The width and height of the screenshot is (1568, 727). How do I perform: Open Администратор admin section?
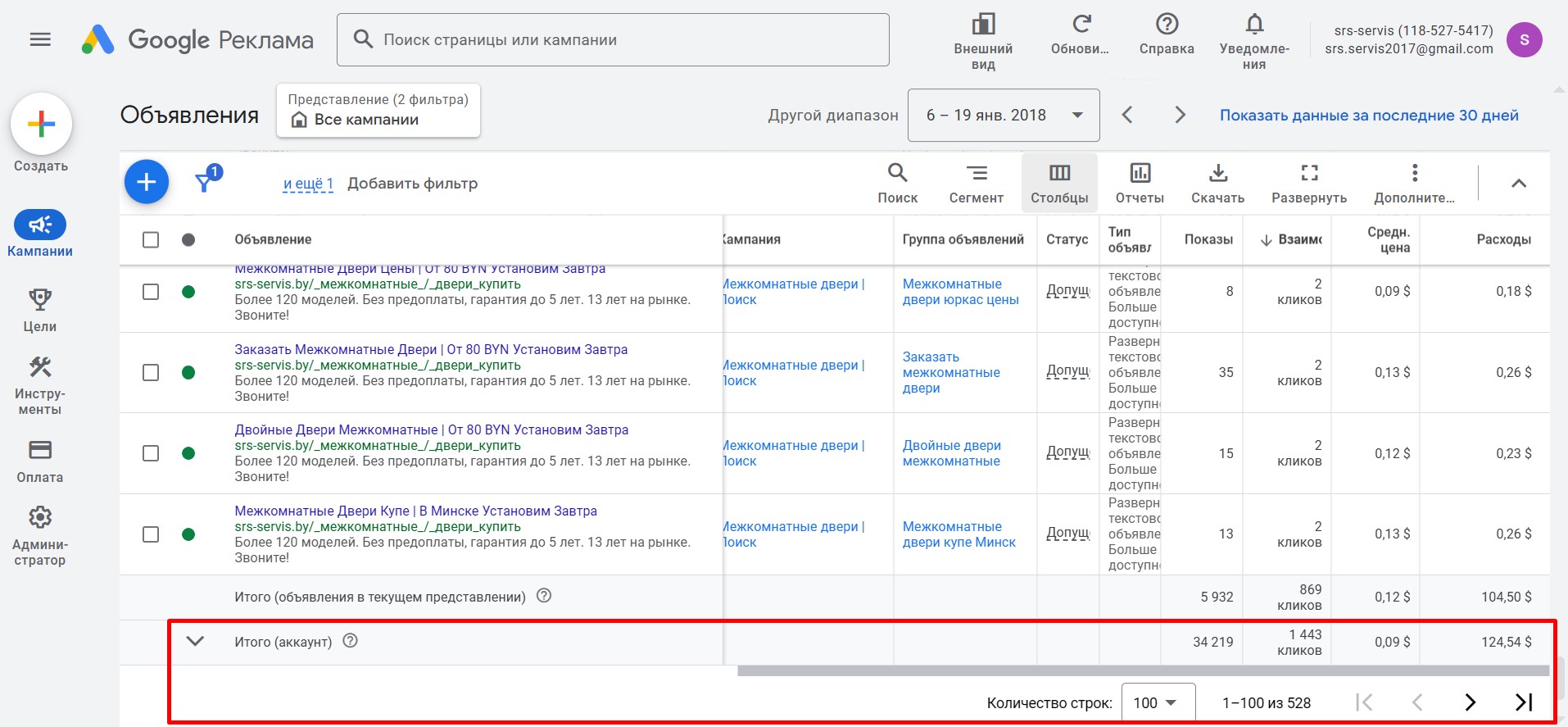coord(40,536)
